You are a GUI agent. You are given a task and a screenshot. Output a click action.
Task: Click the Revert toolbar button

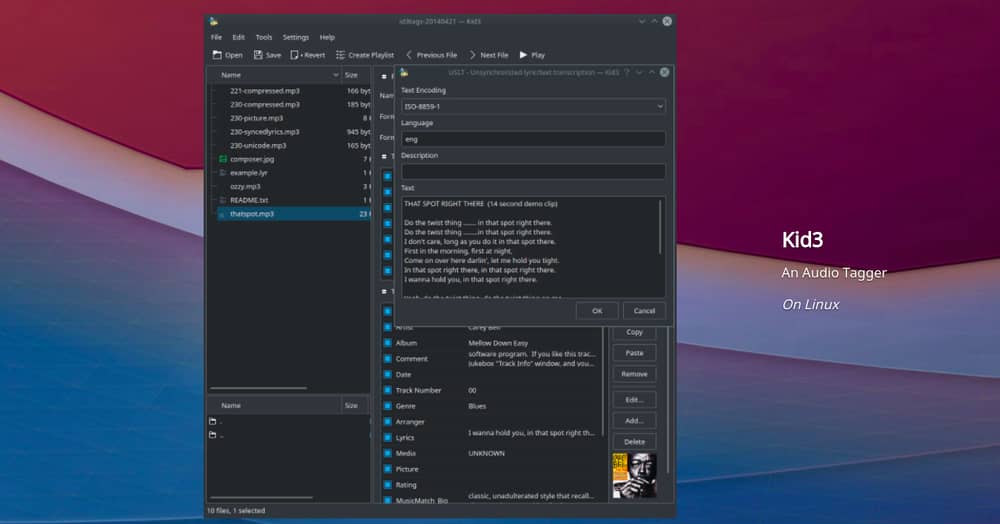pyautogui.click(x=307, y=55)
